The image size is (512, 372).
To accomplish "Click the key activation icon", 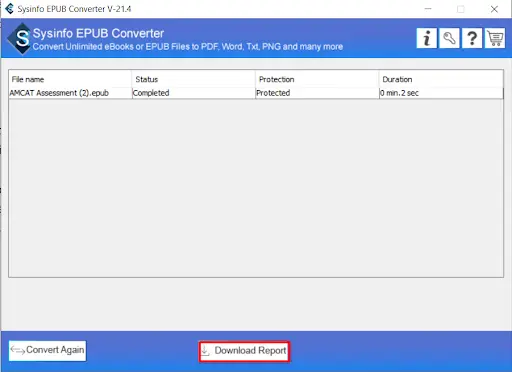I will [x=449, y=38].
